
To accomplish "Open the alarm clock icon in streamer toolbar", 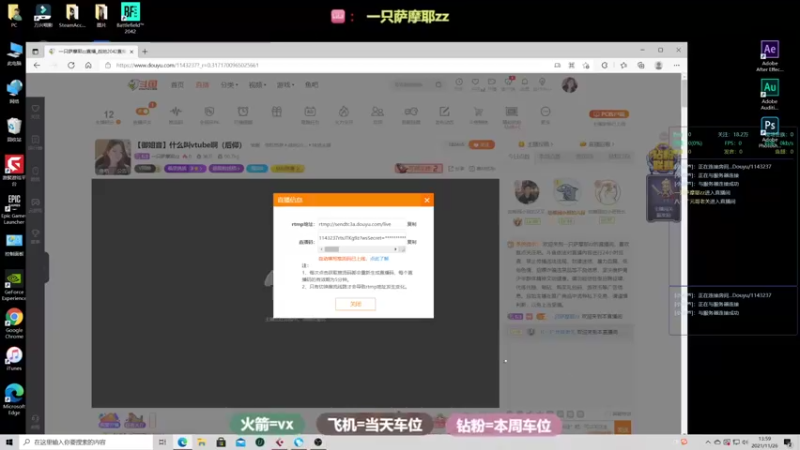I will [243, 112].
